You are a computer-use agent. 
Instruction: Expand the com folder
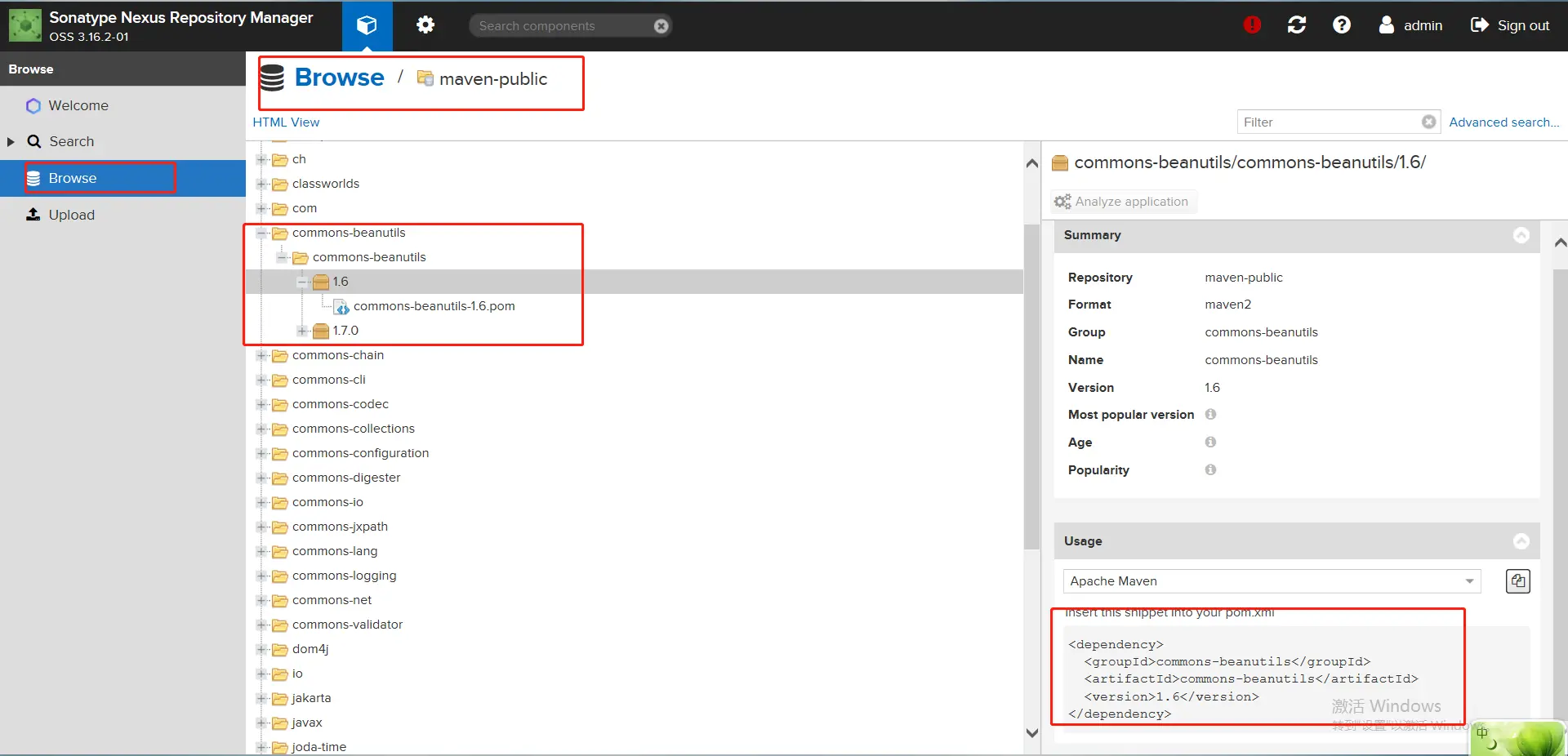click(261, 208)
